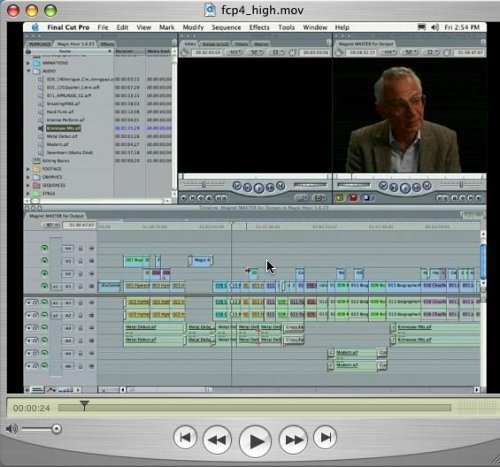This screenshot has width=500, height=467.
Task: Toggle audible control for track A4
Action: [x=44, y=340]
